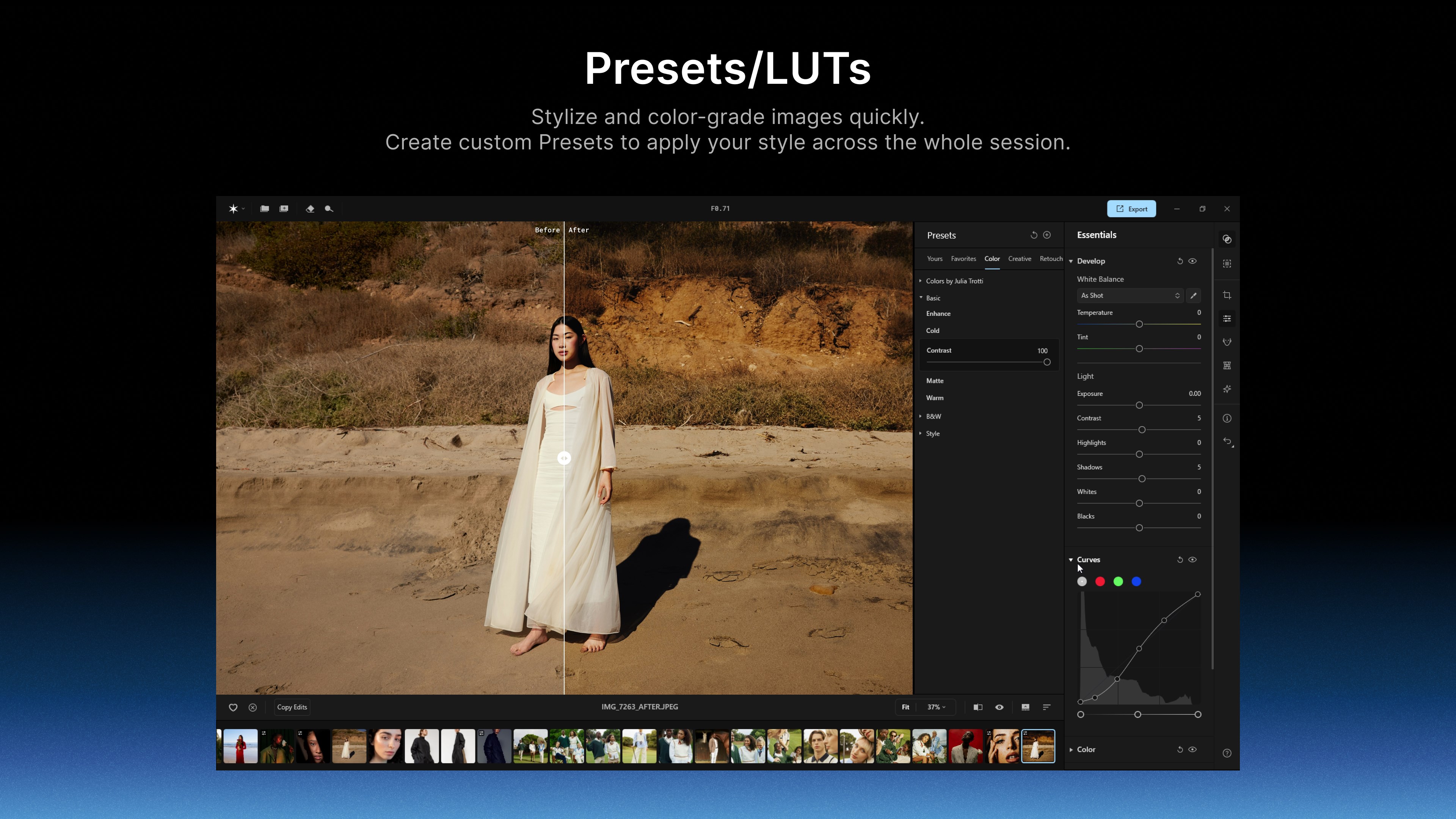1456x819 pixels.
Task: Toggle before/after split view icon
Action: [x=978, y=707]
